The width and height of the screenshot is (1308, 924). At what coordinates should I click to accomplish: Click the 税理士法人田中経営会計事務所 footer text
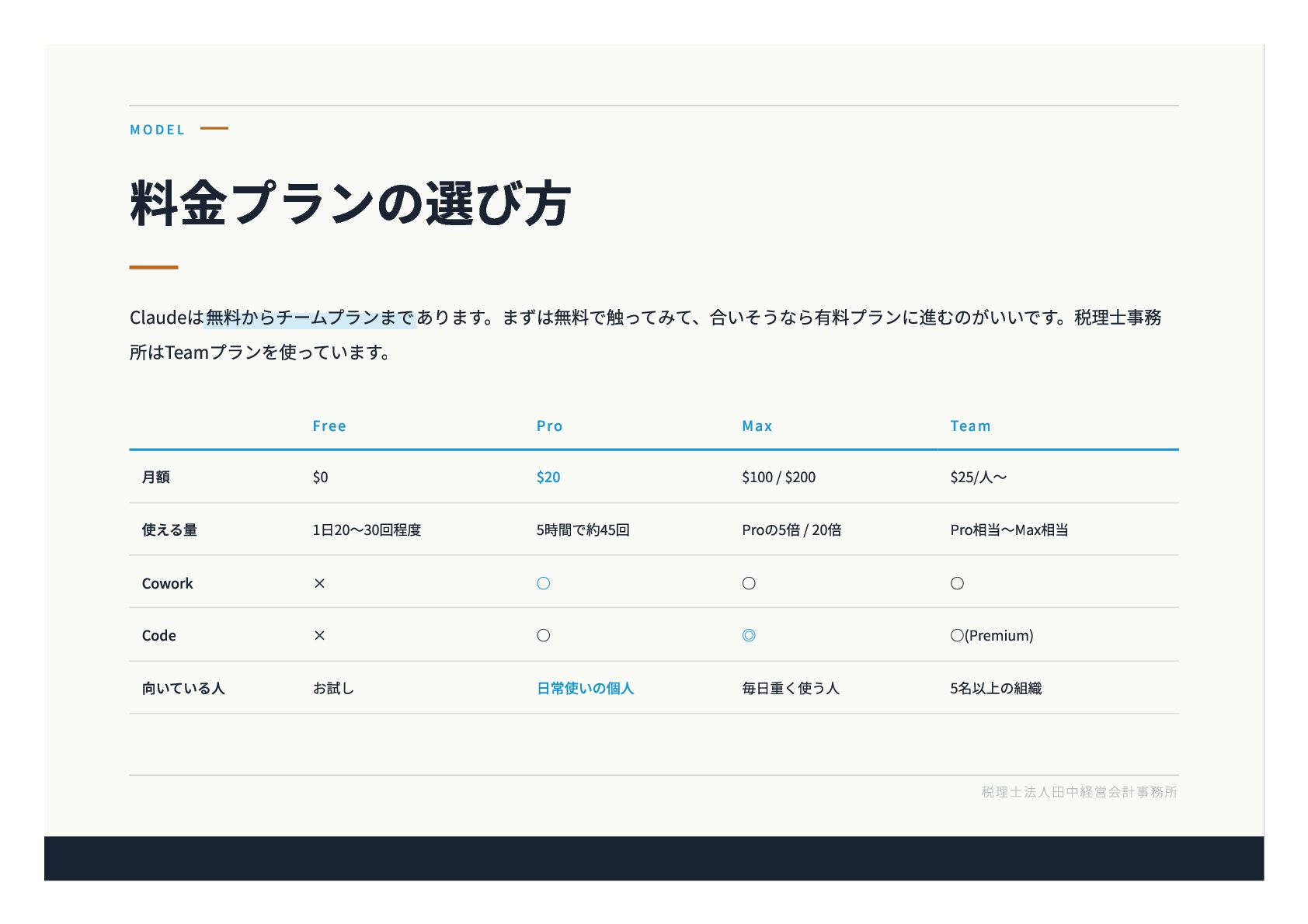tap(1080, 792)
